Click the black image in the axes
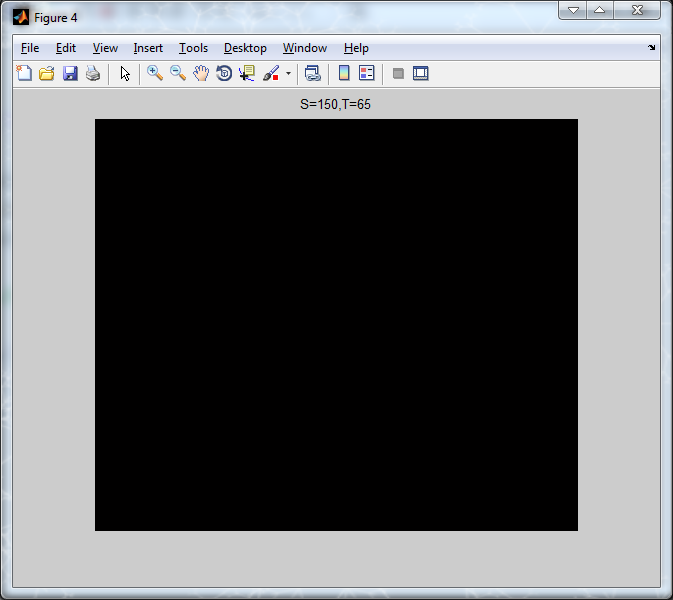 click(336, 325)
